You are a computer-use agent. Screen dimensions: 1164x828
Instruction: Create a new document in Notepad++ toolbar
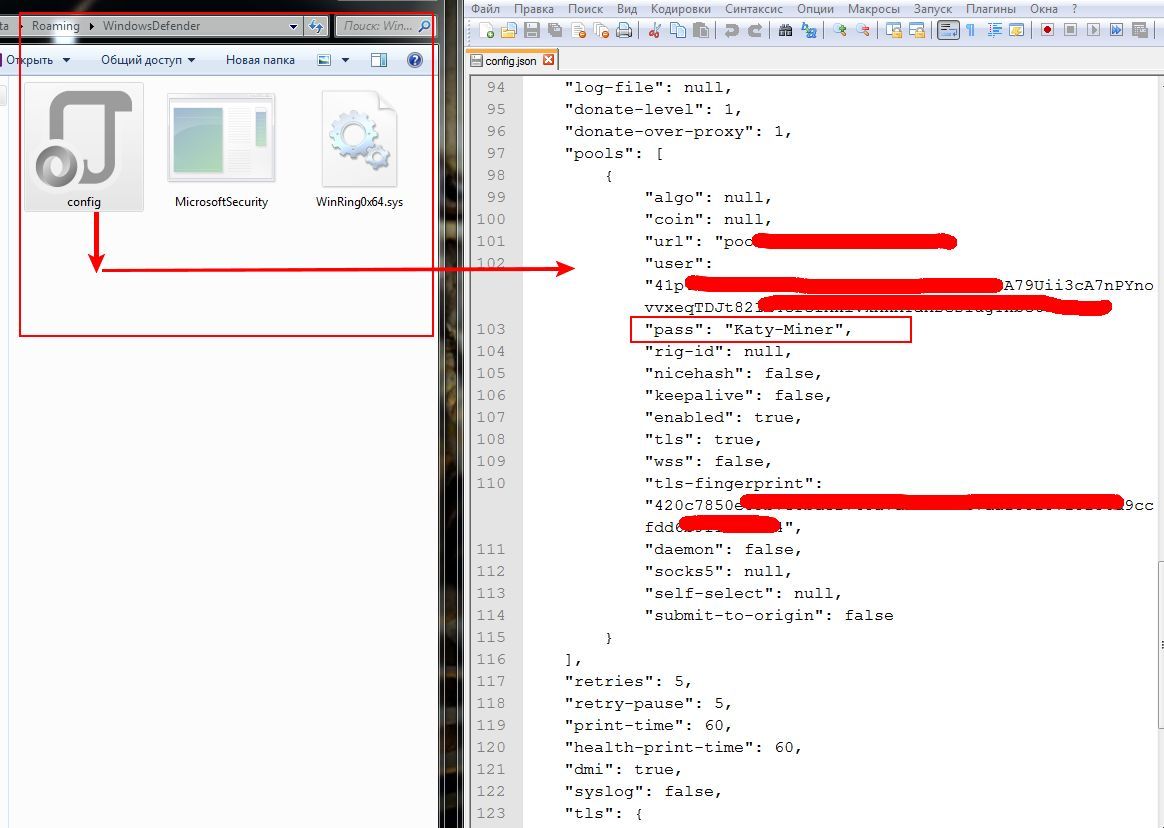(486, 30)
